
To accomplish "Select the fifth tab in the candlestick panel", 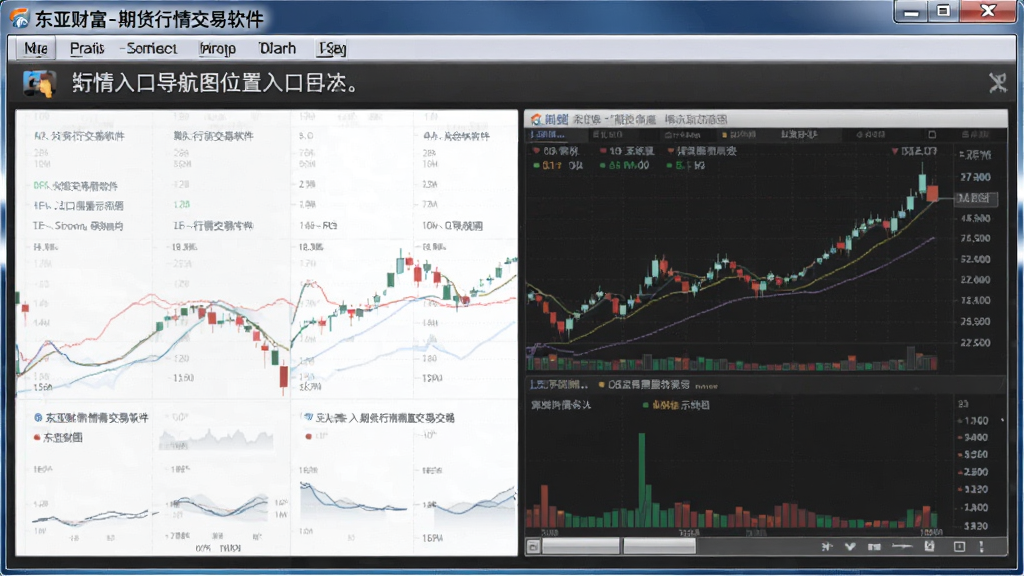I will point(799,135).
